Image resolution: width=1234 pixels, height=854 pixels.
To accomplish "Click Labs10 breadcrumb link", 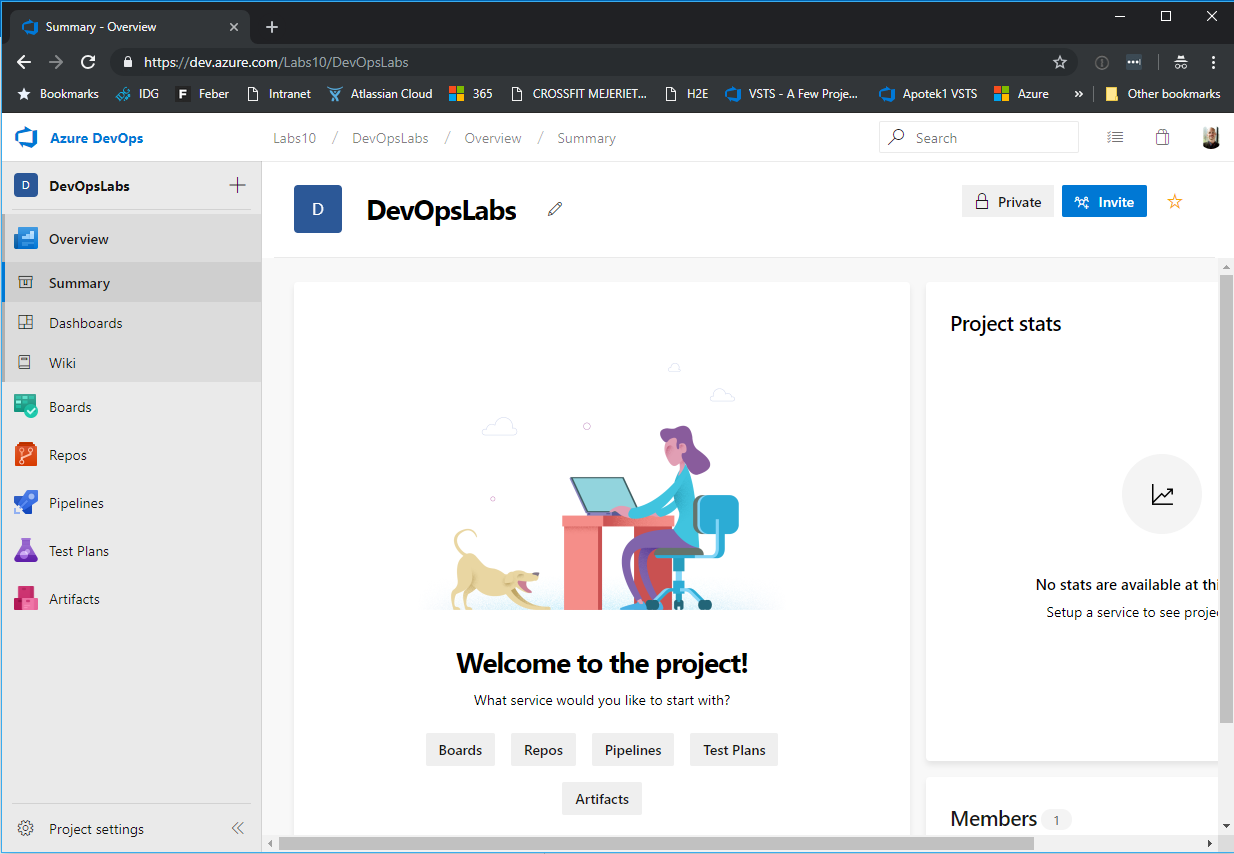I will pyautogui.click(x=294, y=138).
